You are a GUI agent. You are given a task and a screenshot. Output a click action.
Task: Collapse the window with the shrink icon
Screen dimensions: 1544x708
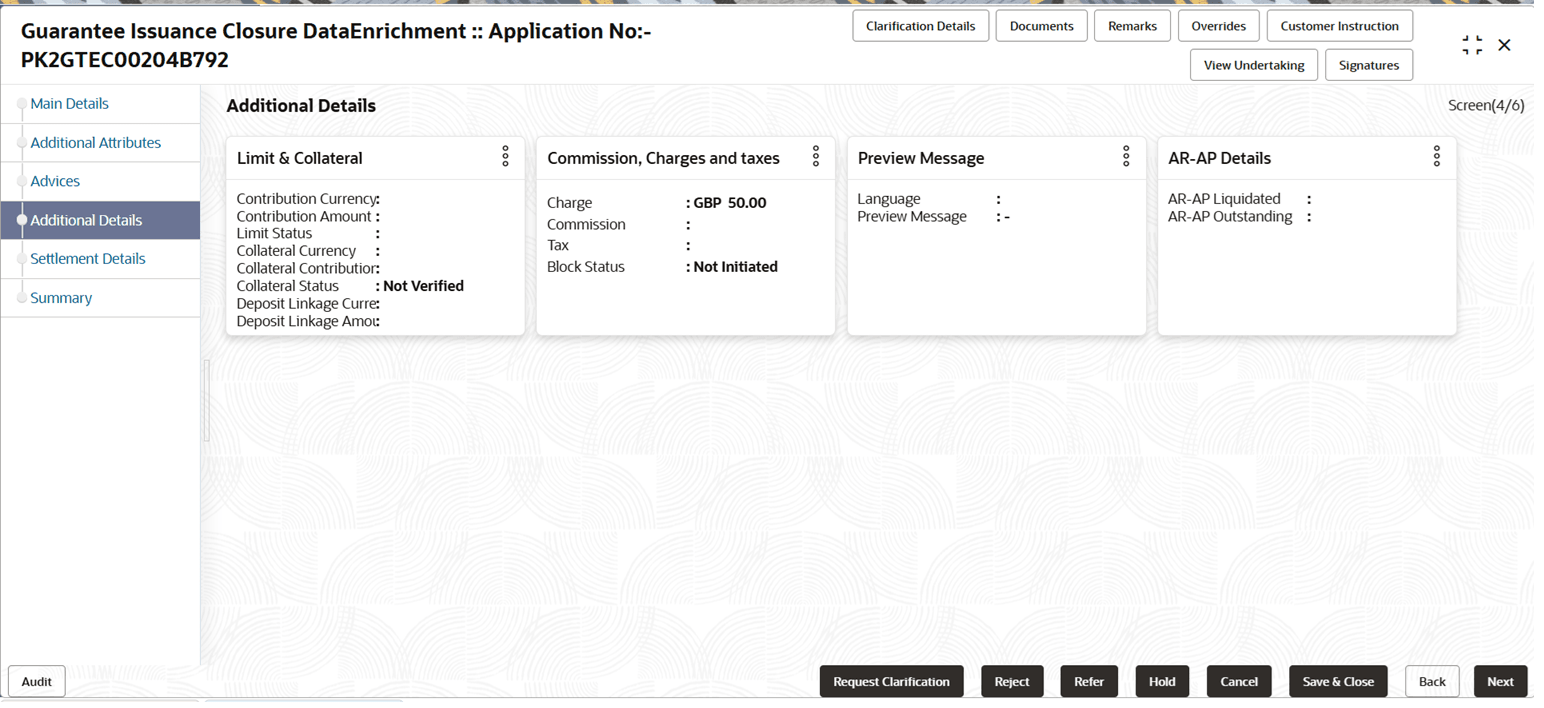[x=1472, y=45]
